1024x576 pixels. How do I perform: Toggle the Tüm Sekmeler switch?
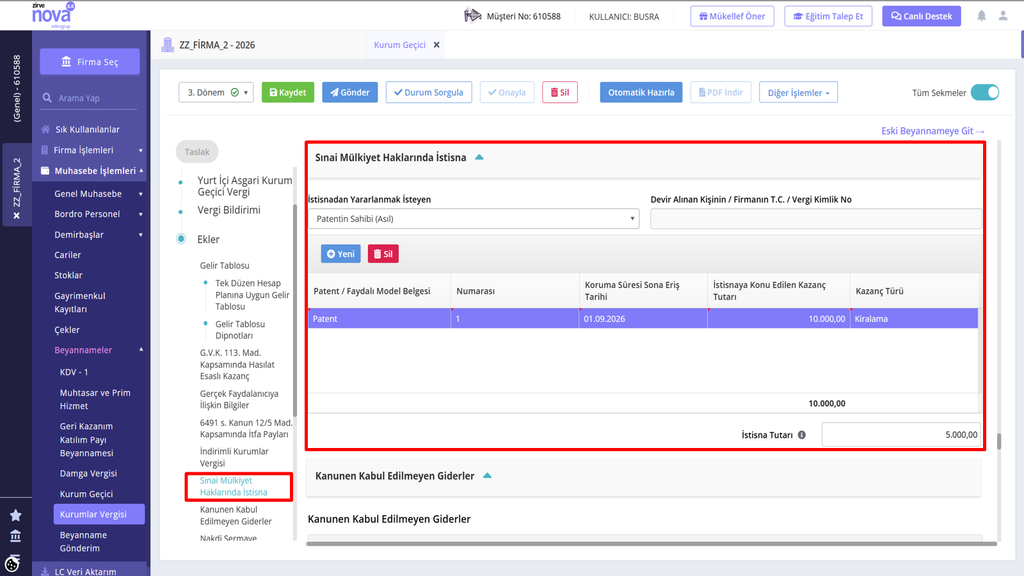point(985,93)
